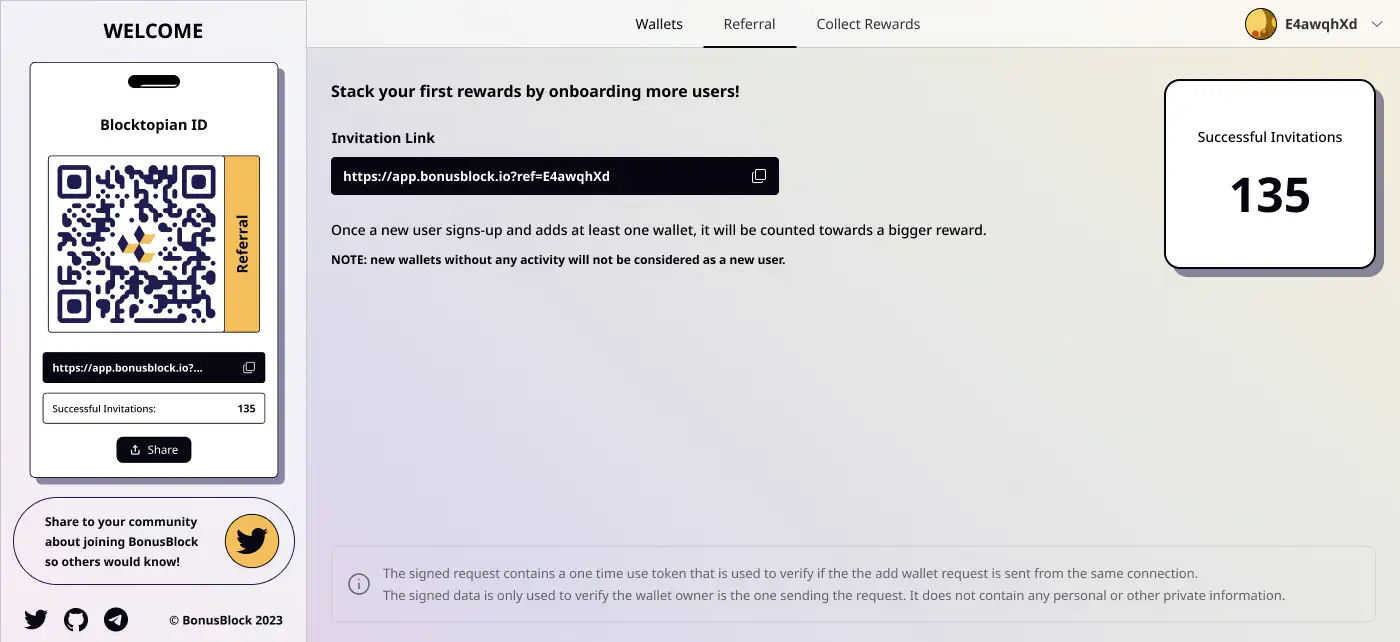Screen dimensions: 1400x642
Task: Click the user avatar icon
Action: click(x=1260, y=24)
